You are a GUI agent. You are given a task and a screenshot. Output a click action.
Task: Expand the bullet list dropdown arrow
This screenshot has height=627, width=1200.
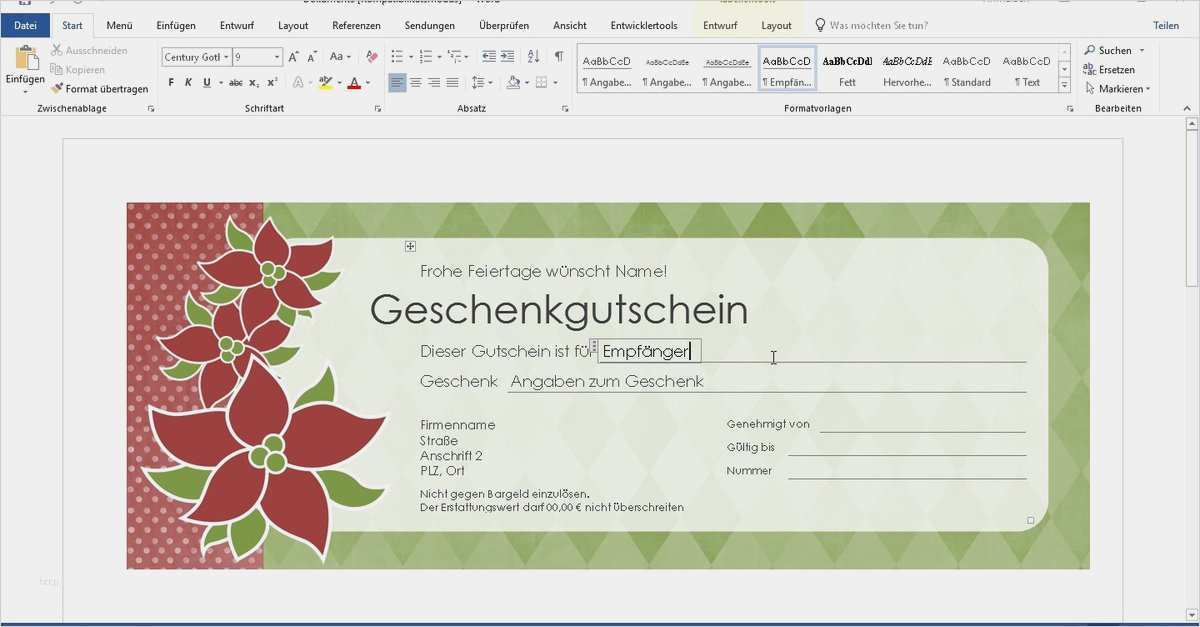[410, 56]
